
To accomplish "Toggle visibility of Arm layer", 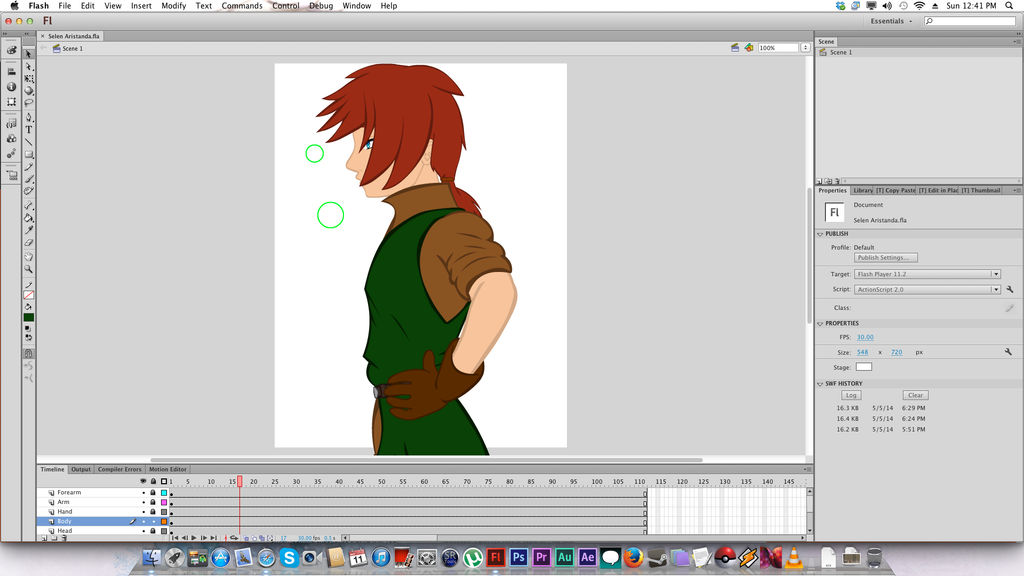I will 144,502.
